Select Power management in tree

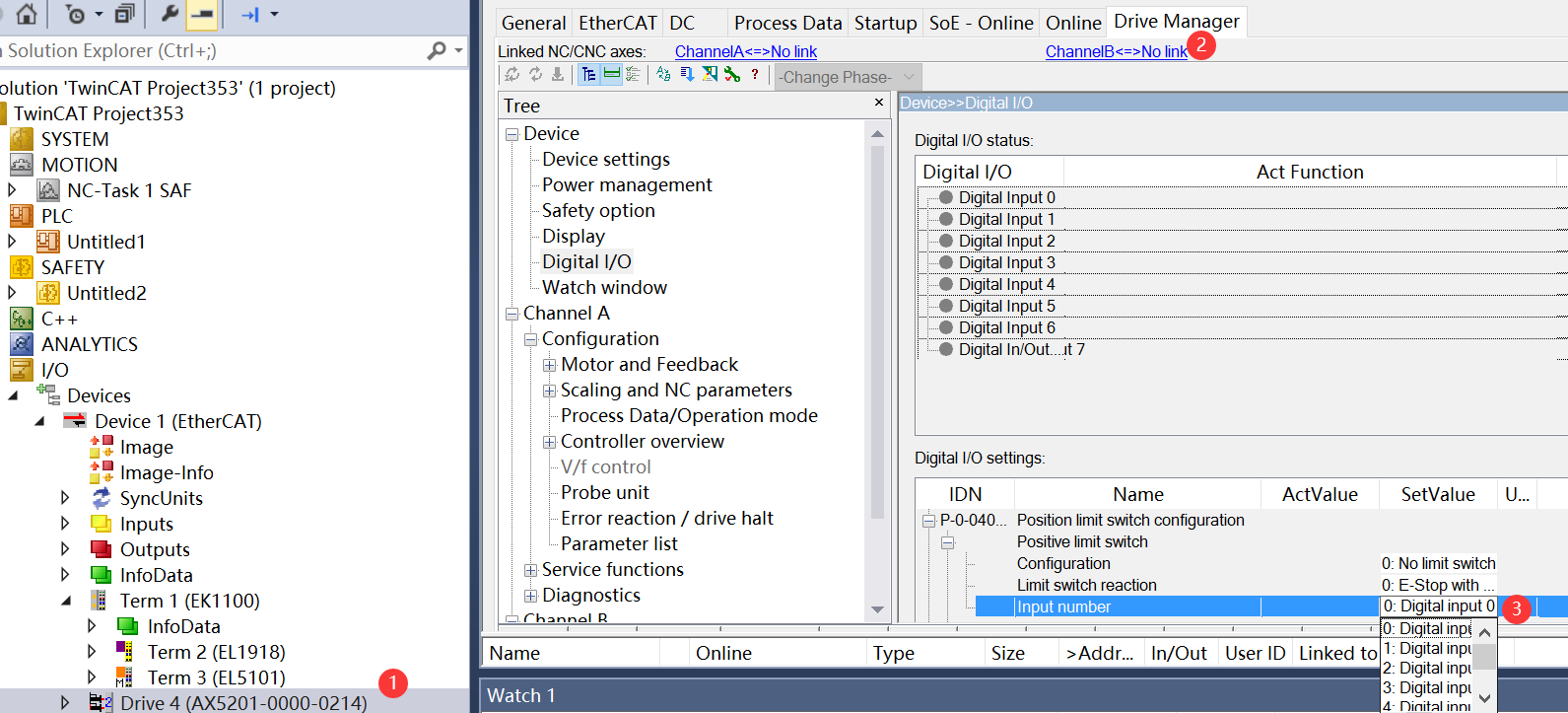coord(627,184)
